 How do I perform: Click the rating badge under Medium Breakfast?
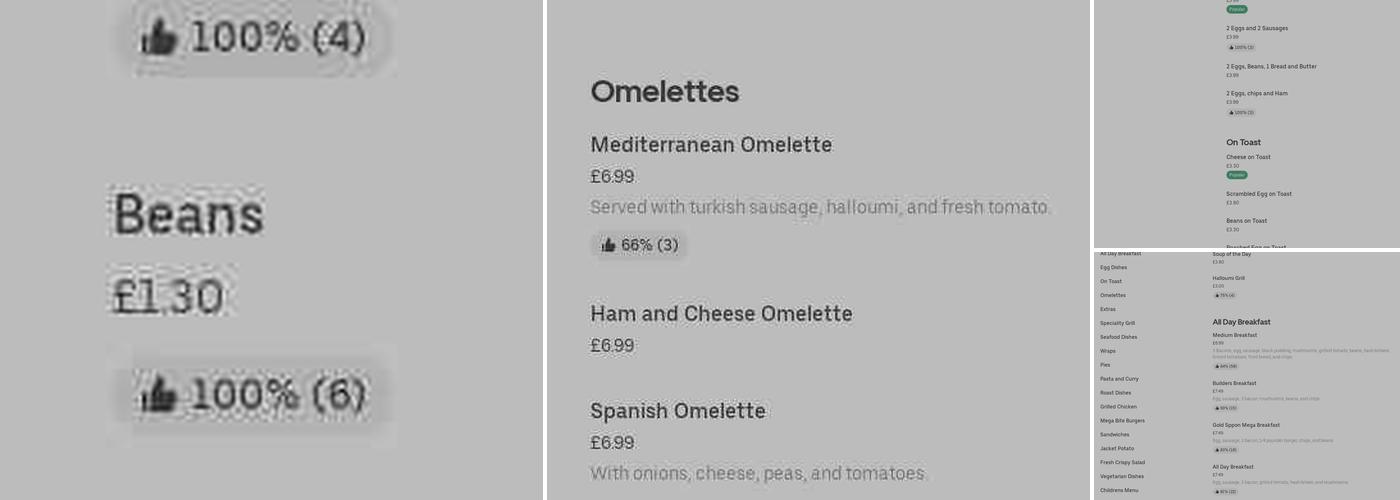click(1225, 366)
